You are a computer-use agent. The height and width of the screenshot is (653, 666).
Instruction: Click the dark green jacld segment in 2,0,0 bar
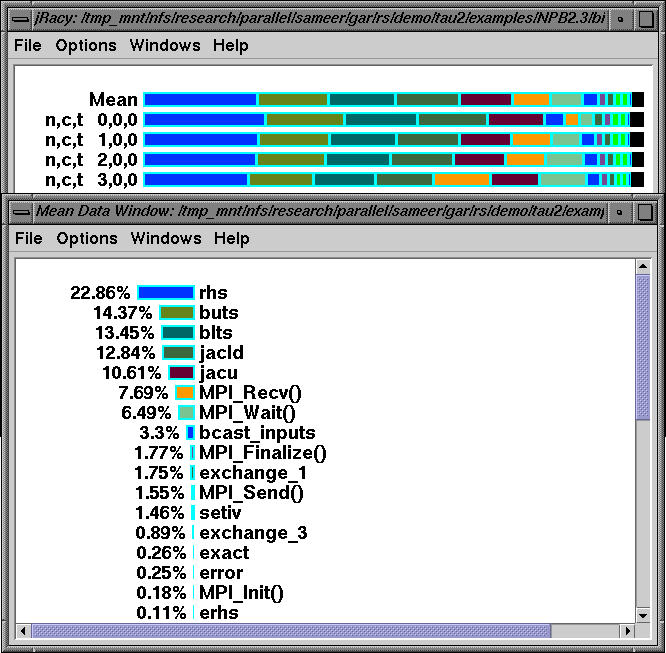[x=422, y=159]
